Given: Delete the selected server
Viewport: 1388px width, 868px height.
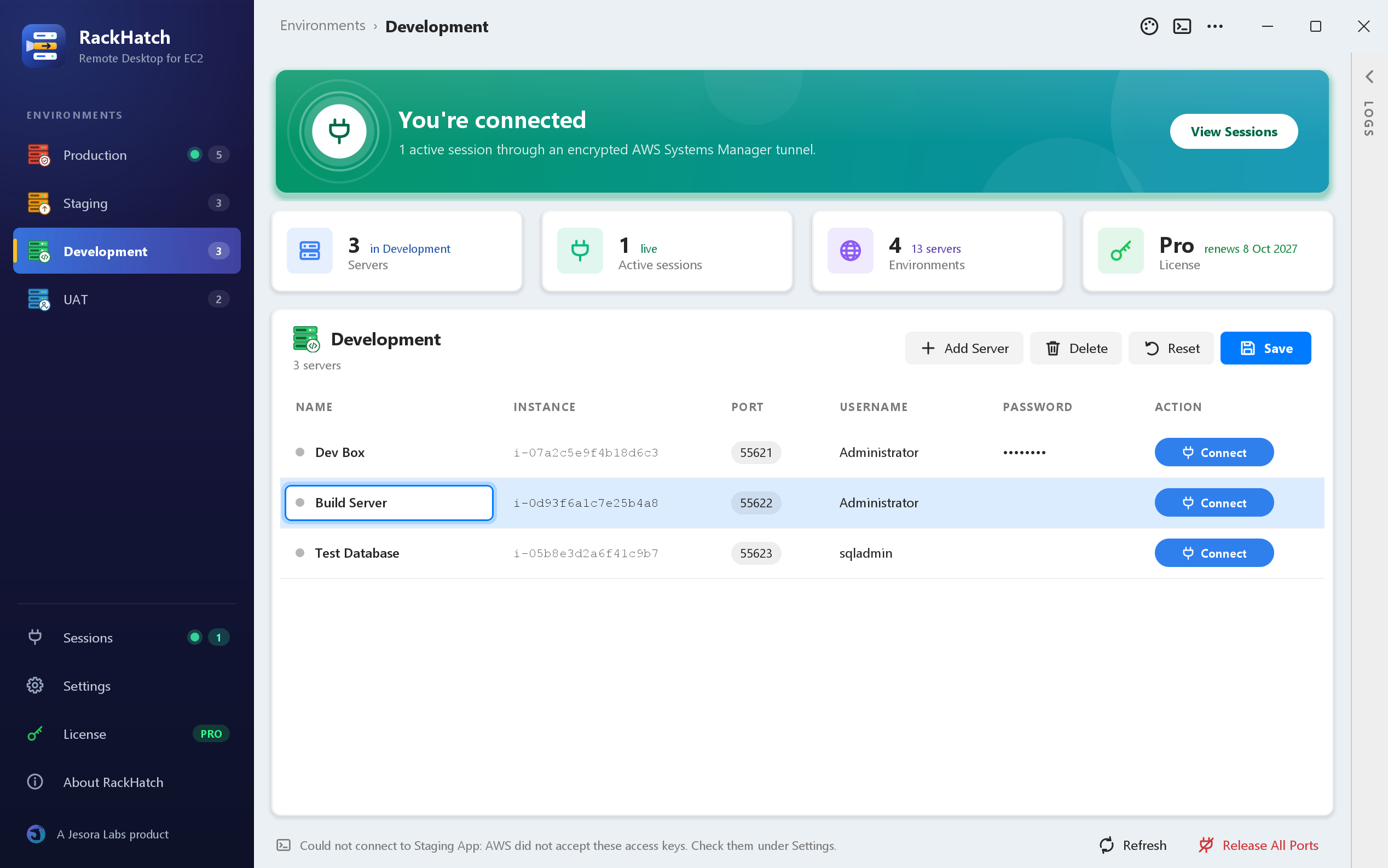Looking at the screenshot, I should click(1075, 348).
